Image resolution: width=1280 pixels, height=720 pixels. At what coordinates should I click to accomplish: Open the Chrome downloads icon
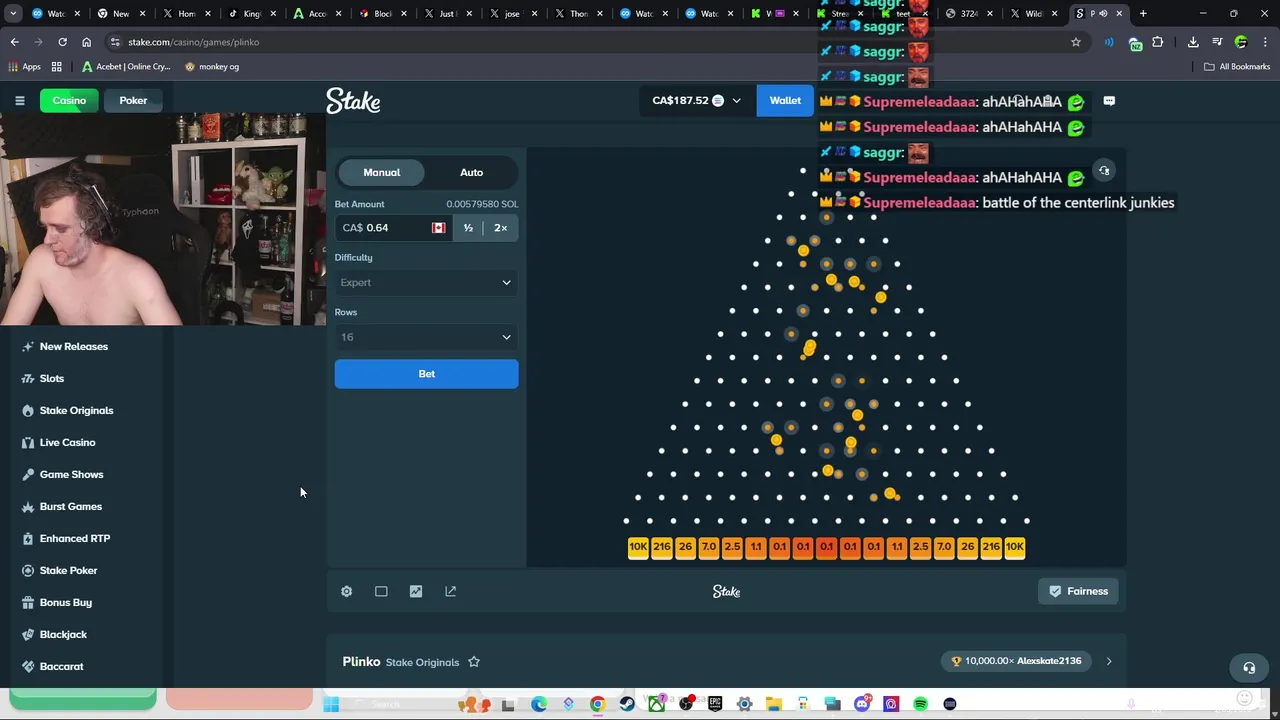[x=1193, y=42]
